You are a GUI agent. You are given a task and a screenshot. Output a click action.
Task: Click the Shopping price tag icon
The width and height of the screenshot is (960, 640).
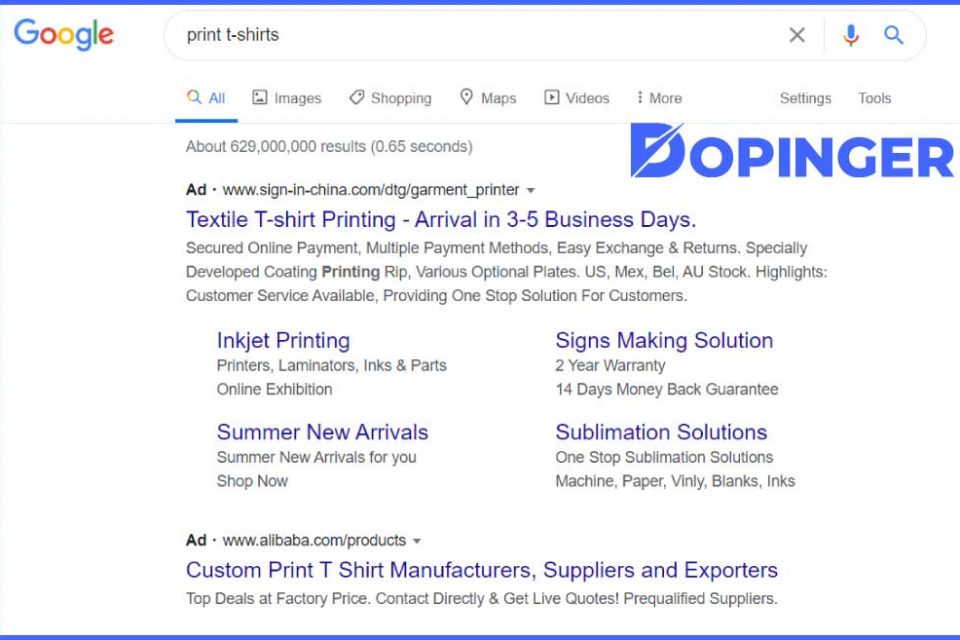(357, 97)
